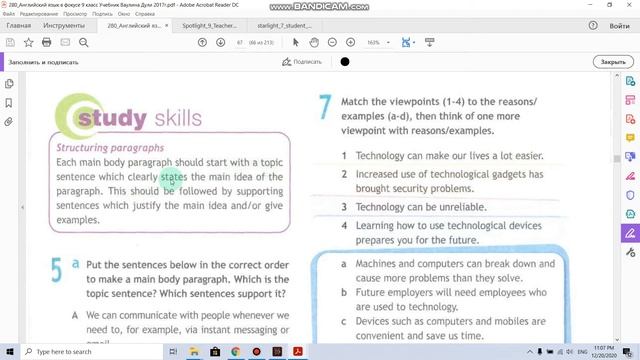Open the Файл menu
This screenshot has height=360, width=640.
click(8, 14)
